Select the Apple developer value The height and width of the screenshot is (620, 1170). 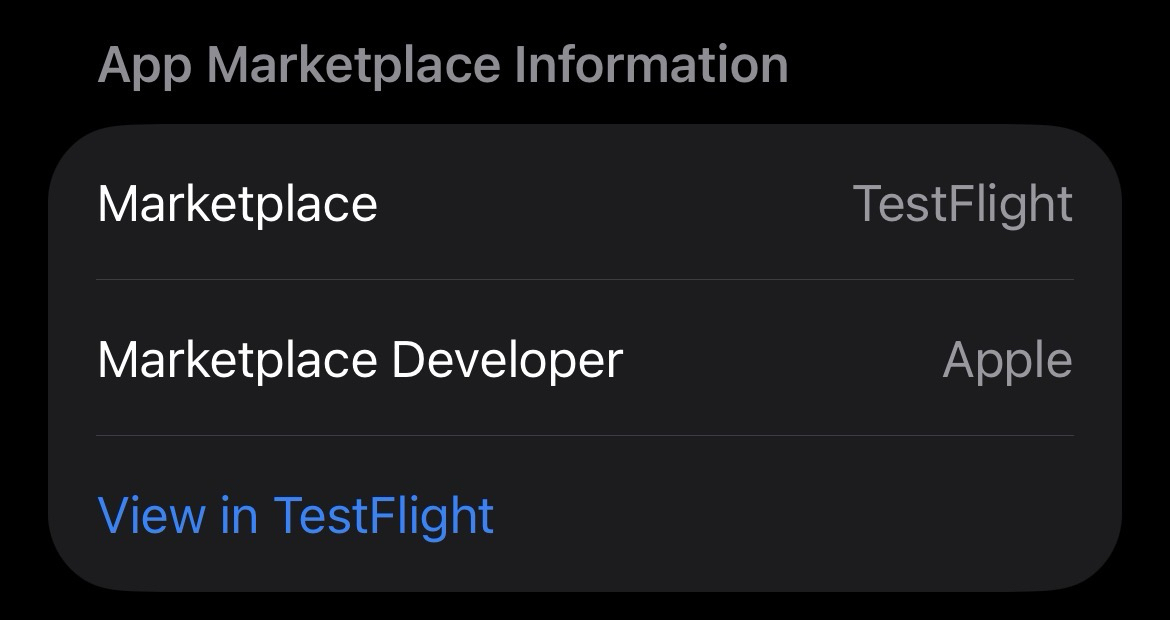[x=1007, y=360]
